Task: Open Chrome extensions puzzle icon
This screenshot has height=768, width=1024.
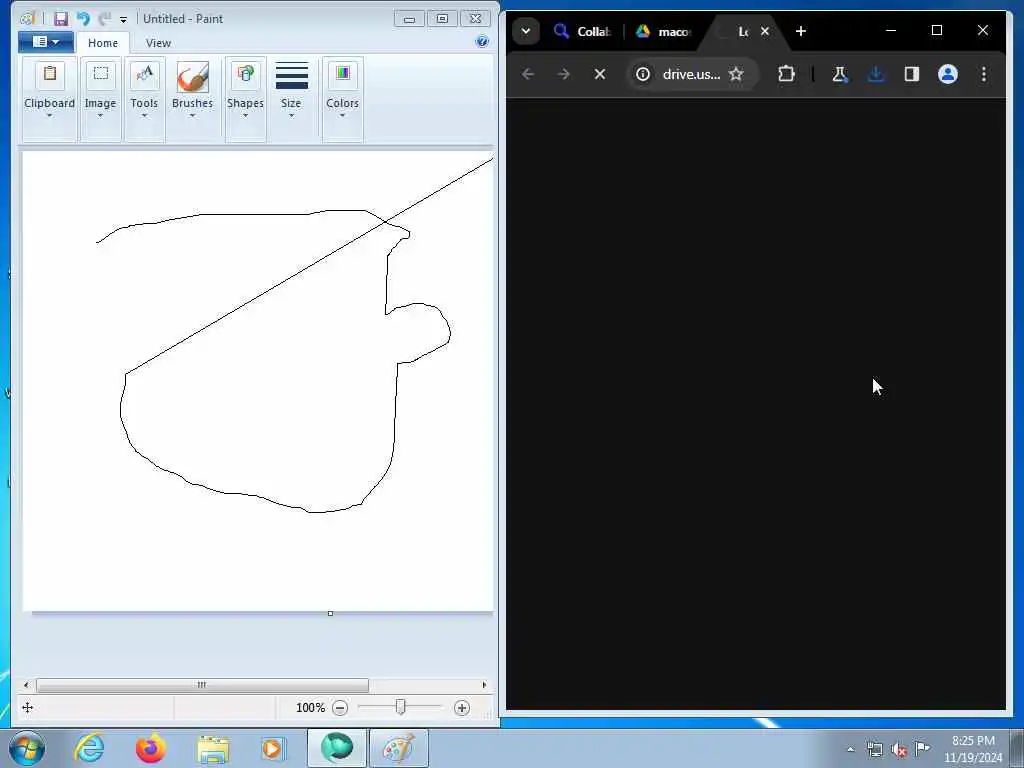Action: click(x=786, y=74)
